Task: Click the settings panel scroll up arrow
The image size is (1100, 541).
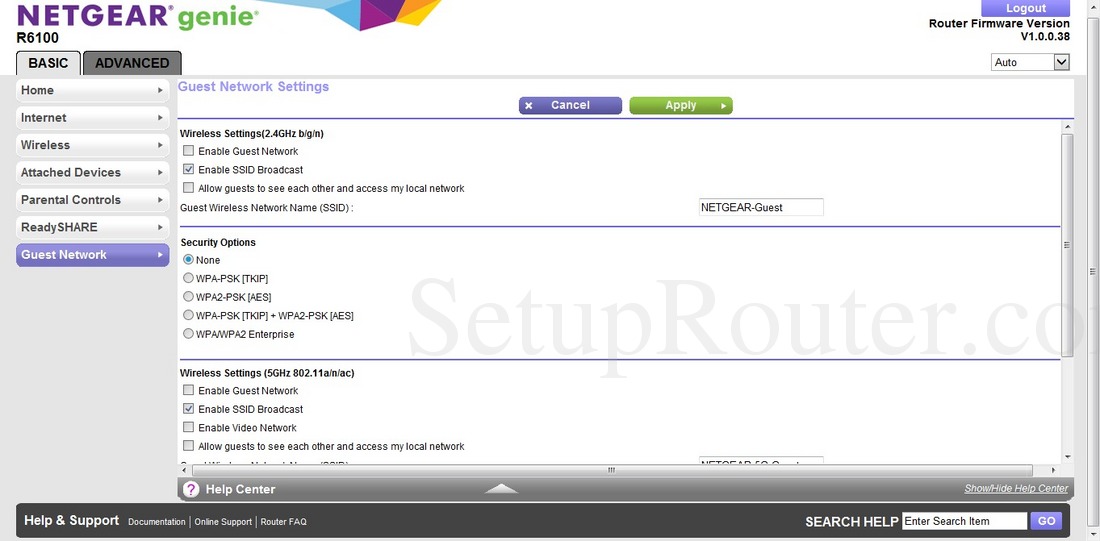Action: point(1067,126)
